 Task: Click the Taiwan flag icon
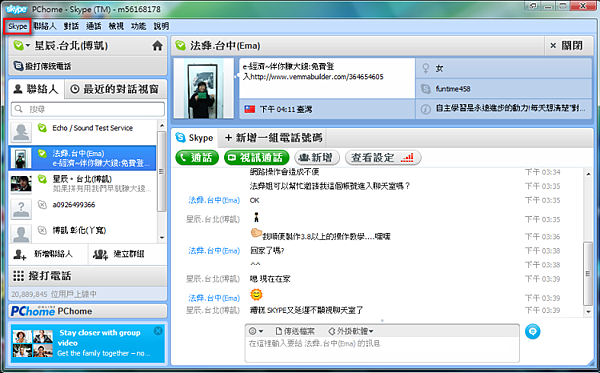pos(250,109)
